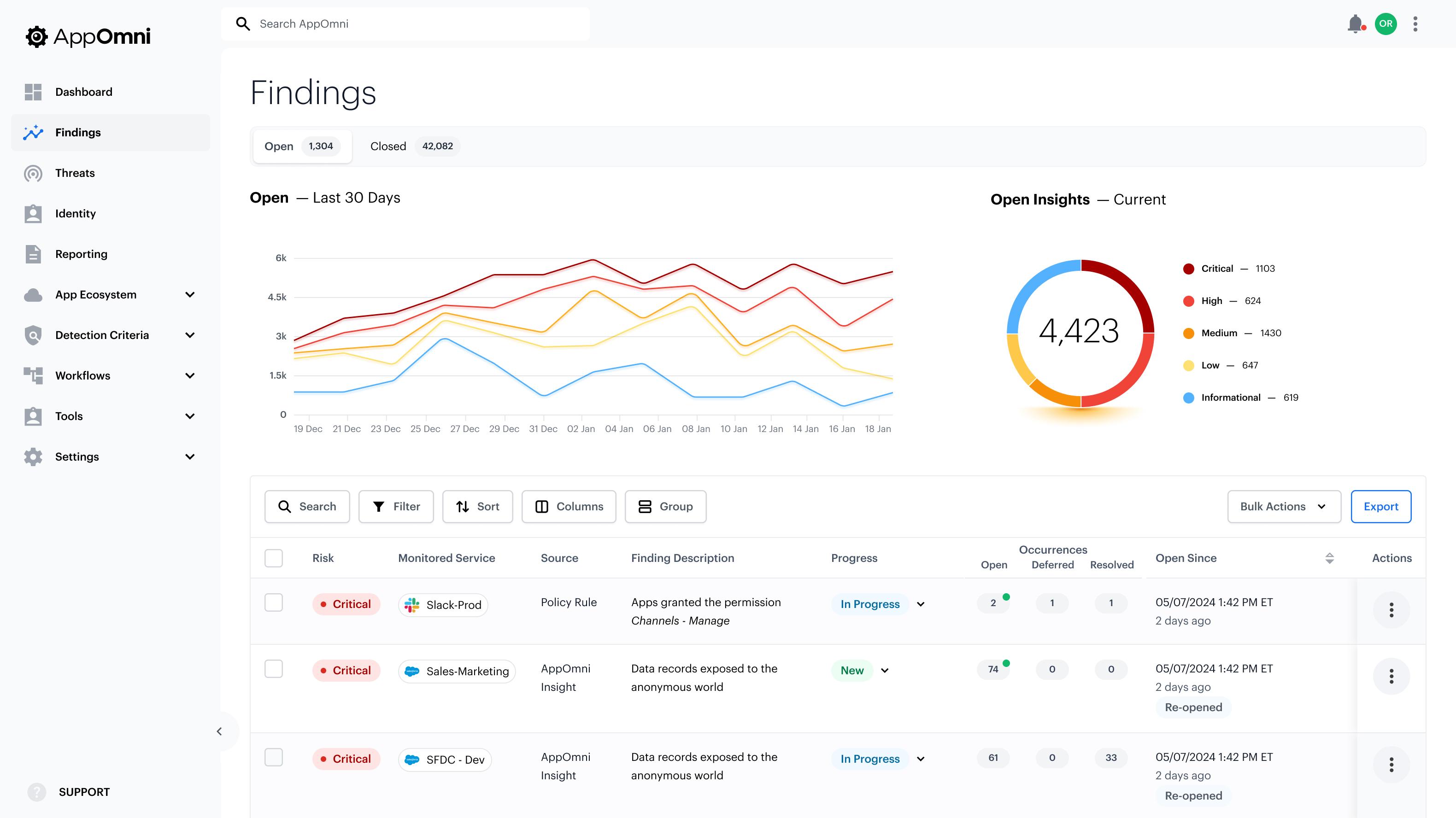1456x818 pixels.
Task: Open progress dropdown for Sales-Marketing row
Action: (x=885, y=671)
